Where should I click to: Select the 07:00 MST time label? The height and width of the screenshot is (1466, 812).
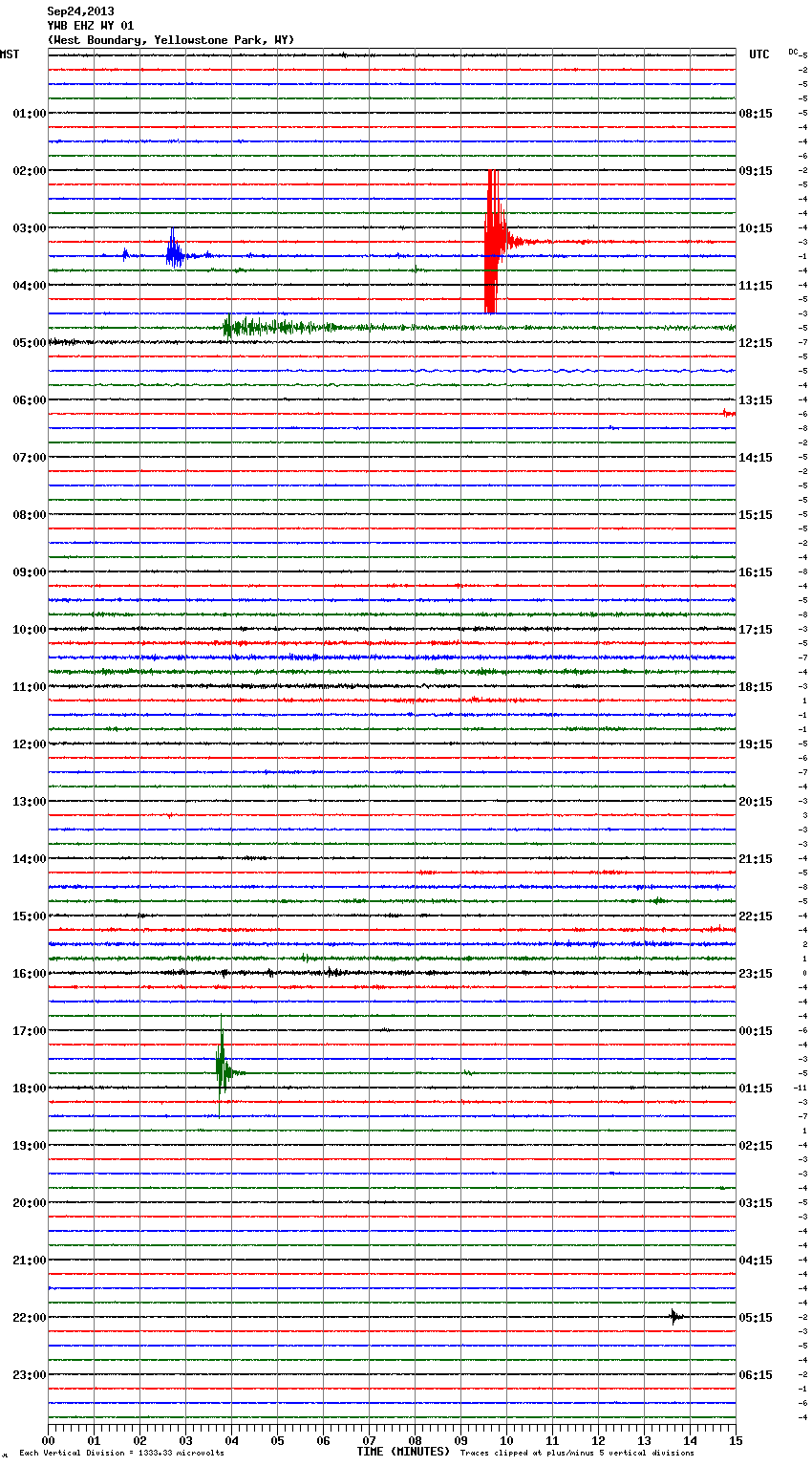(x=29, y=457)
